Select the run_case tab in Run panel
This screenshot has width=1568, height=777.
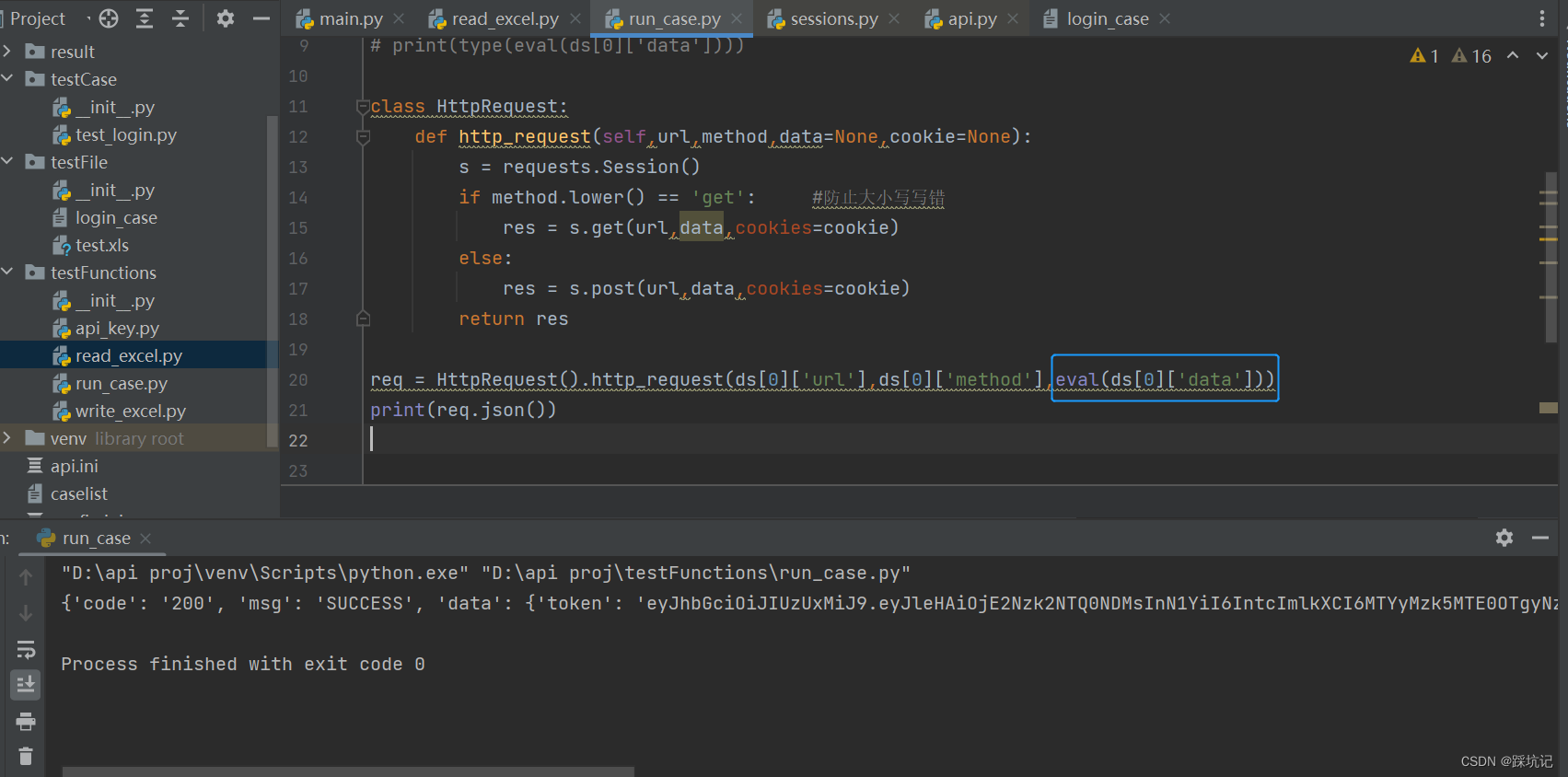[96, 539]
